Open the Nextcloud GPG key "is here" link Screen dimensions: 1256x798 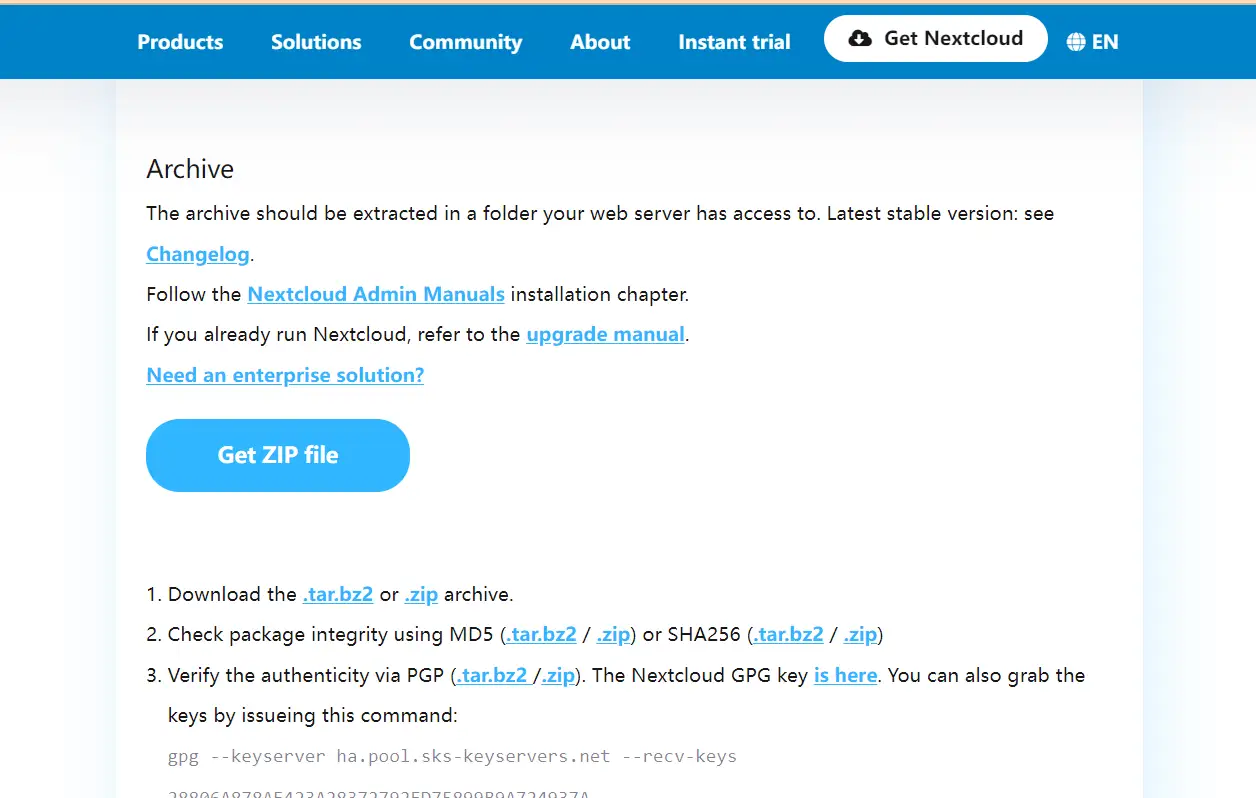(x=845, y=675)
